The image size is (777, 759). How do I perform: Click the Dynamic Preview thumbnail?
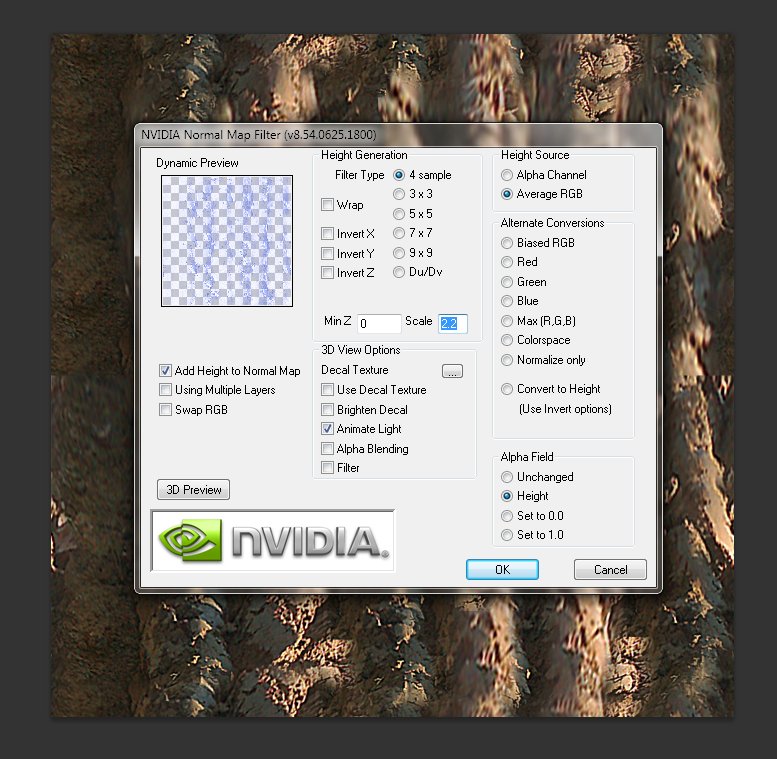(227, 241)
